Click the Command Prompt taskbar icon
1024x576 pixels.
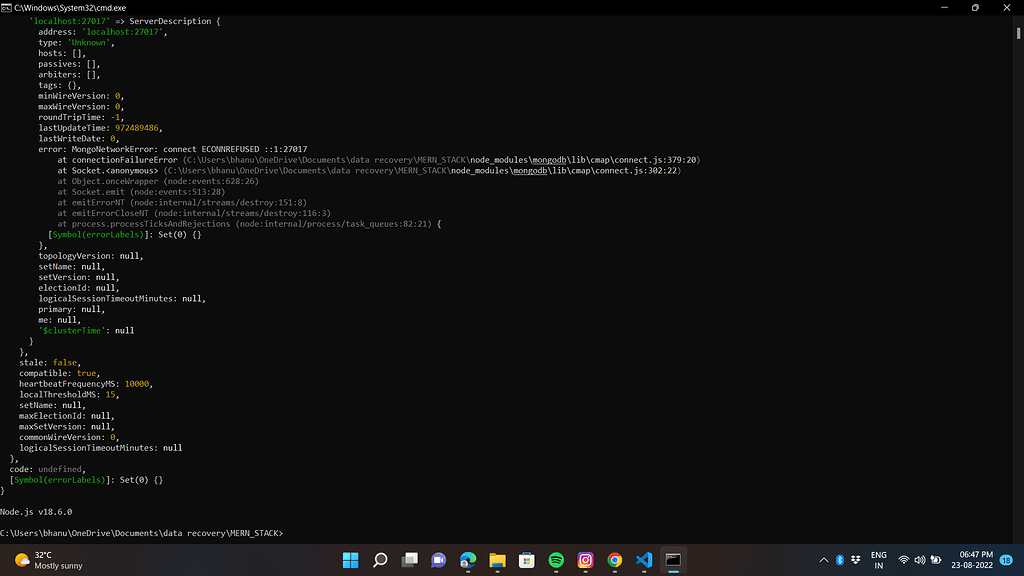click(x=673, y=560)
